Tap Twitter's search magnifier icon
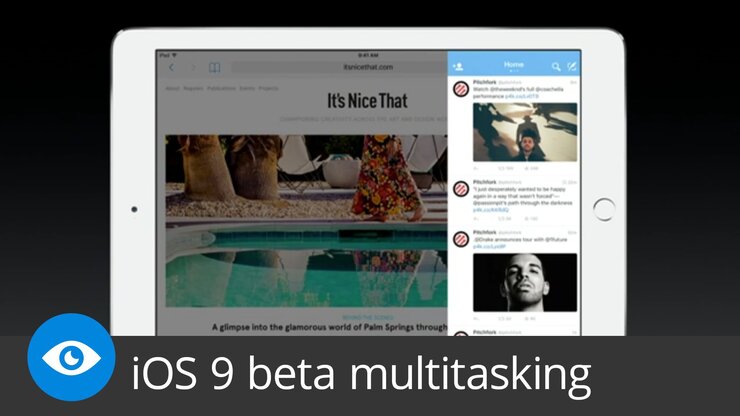Image resolution: width=740 pixels, height=416 pixels. pos(556,67)
